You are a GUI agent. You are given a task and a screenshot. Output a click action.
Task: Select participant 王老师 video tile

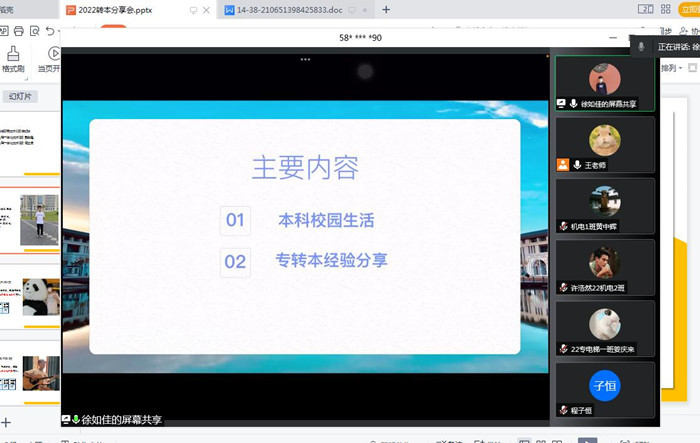click(x=605, y=144)
